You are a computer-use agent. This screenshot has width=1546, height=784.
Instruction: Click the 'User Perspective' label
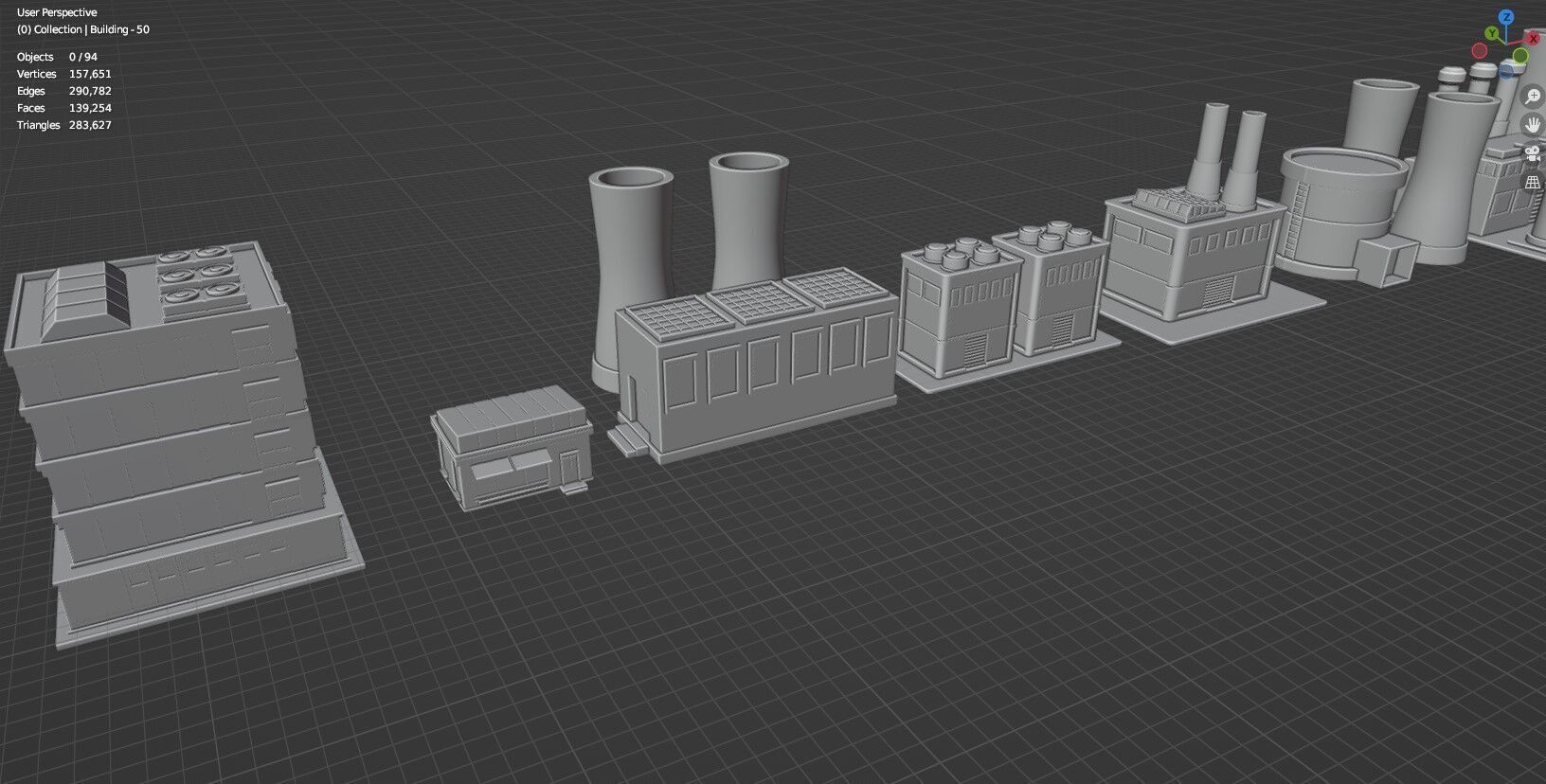pos(57,12)
